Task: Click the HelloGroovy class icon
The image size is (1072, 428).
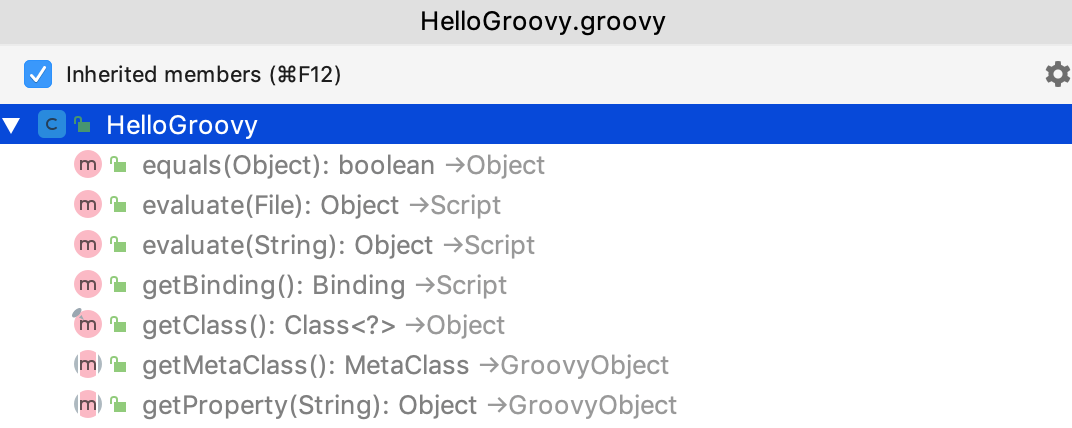Action: point(50,125)
